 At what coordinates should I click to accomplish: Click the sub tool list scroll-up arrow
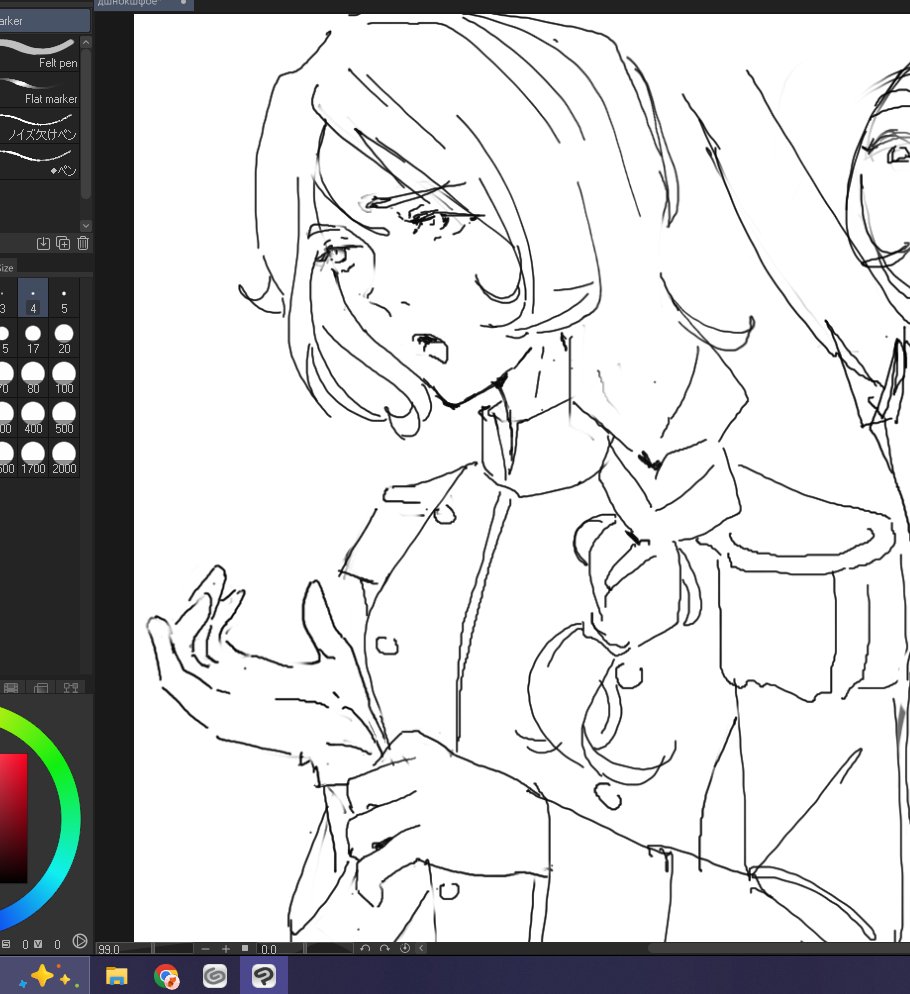pyautogui.click(x=86, y=42)
